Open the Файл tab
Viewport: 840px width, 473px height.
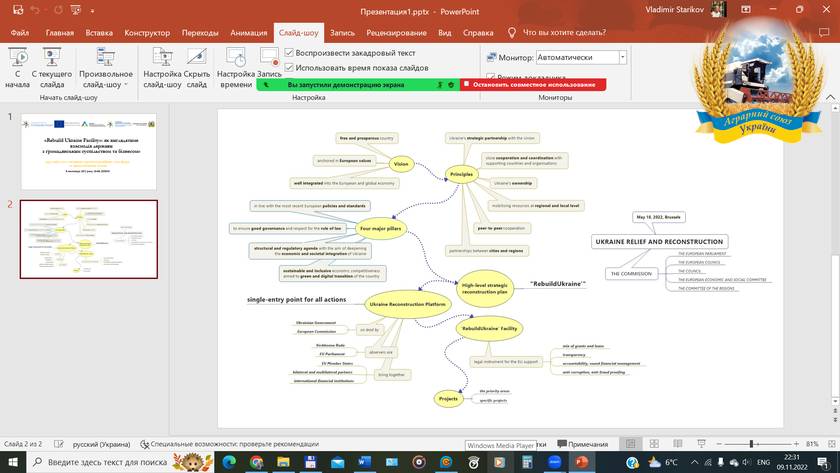20,33
